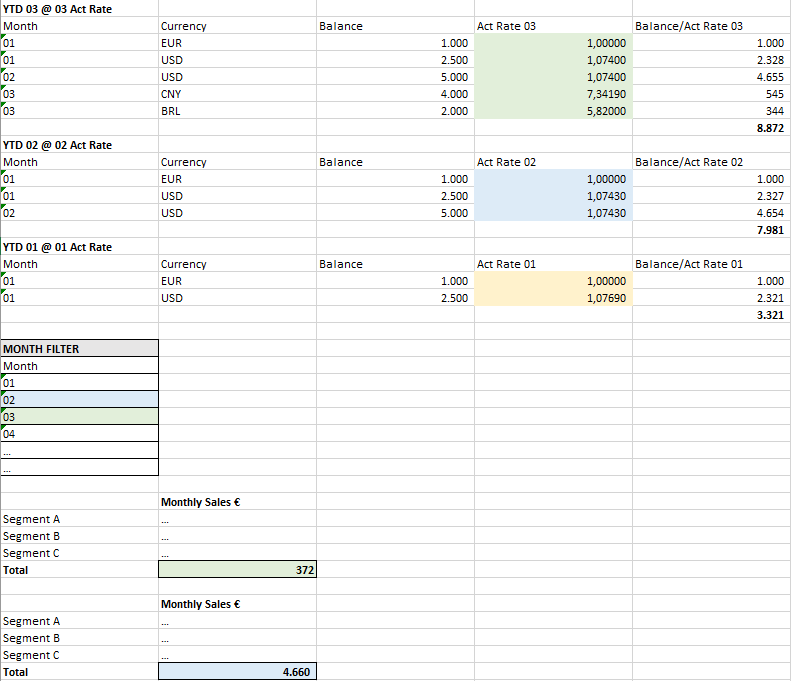Click the result cell showing 344

click(711, 111)
